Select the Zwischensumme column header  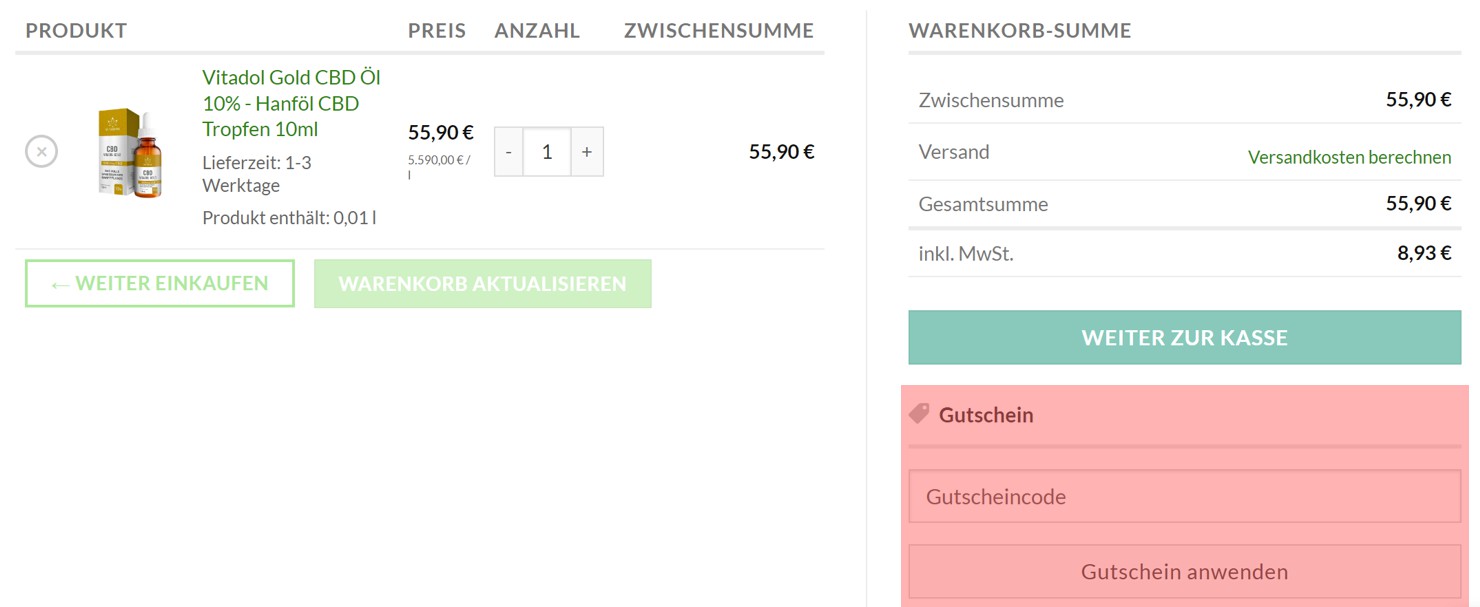click(x=719, y=31)
